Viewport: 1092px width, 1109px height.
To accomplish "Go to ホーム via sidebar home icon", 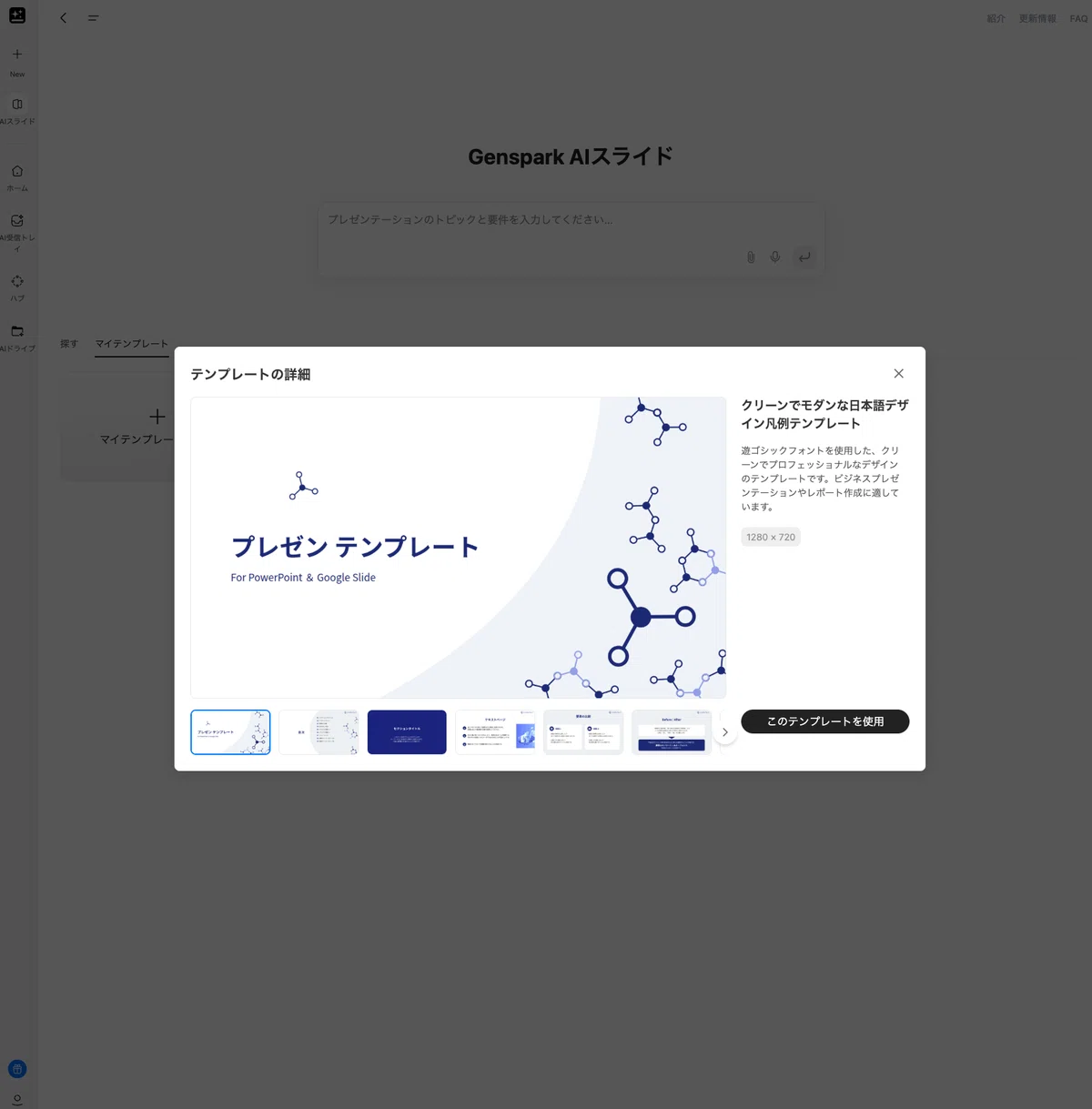I will [x=17, y=171].
